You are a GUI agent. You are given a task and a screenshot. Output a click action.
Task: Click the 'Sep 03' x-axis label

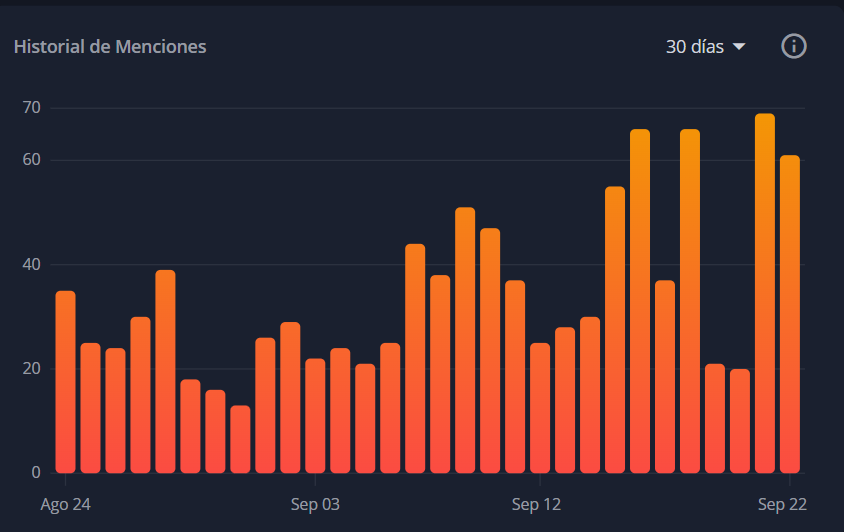(315, 504)
